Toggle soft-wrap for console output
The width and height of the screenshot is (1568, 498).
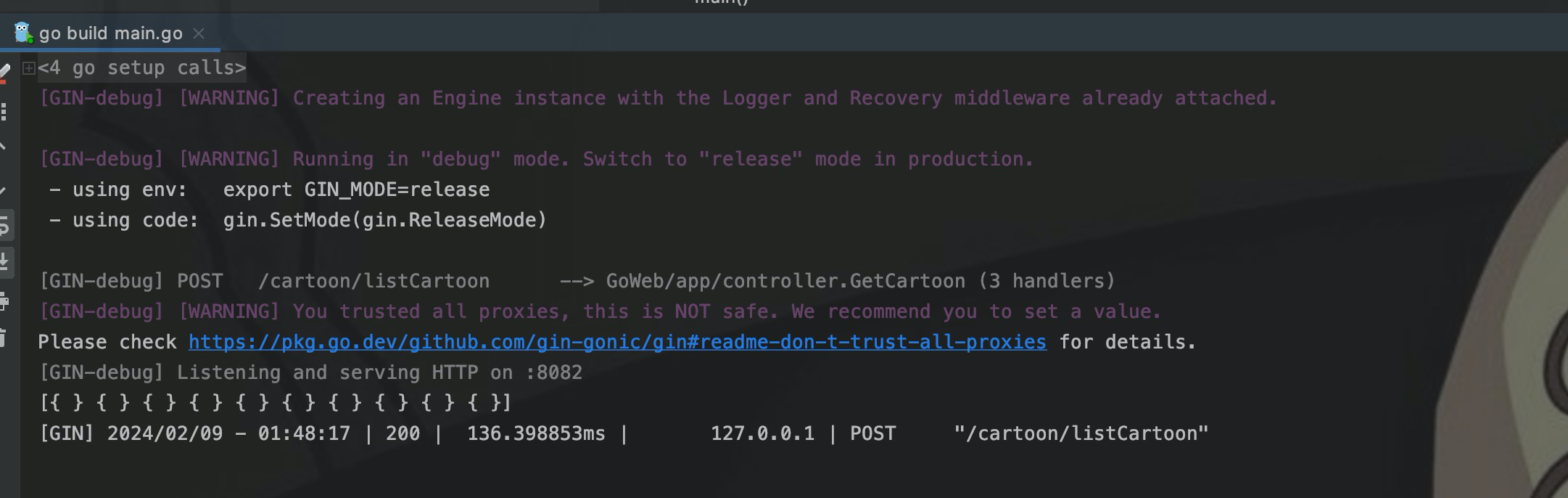pyautogui.click(x=4, y=226)
